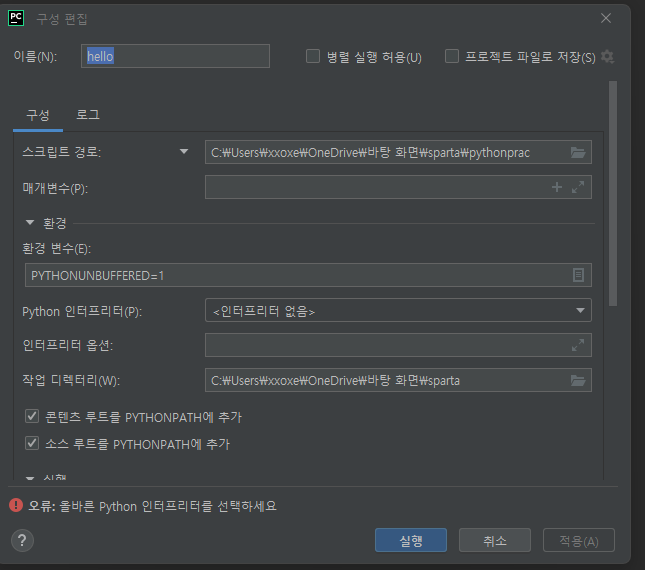Switch to the 로그 tab
The height and width of the screenshot is (570, 645).
pos(88,115)
